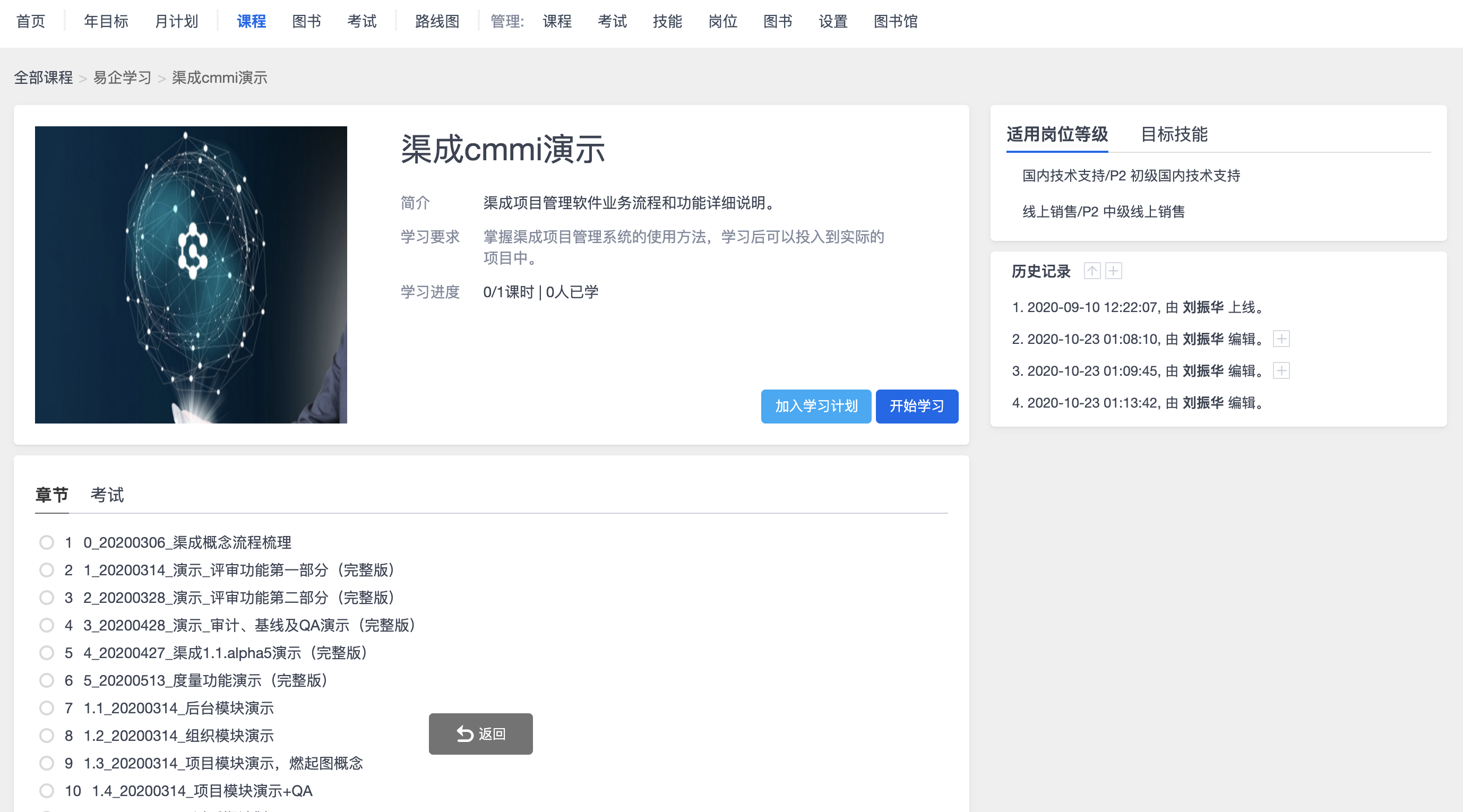
Task: Expand details of the 01:09:45 edit record
Action: (1281, 371)
